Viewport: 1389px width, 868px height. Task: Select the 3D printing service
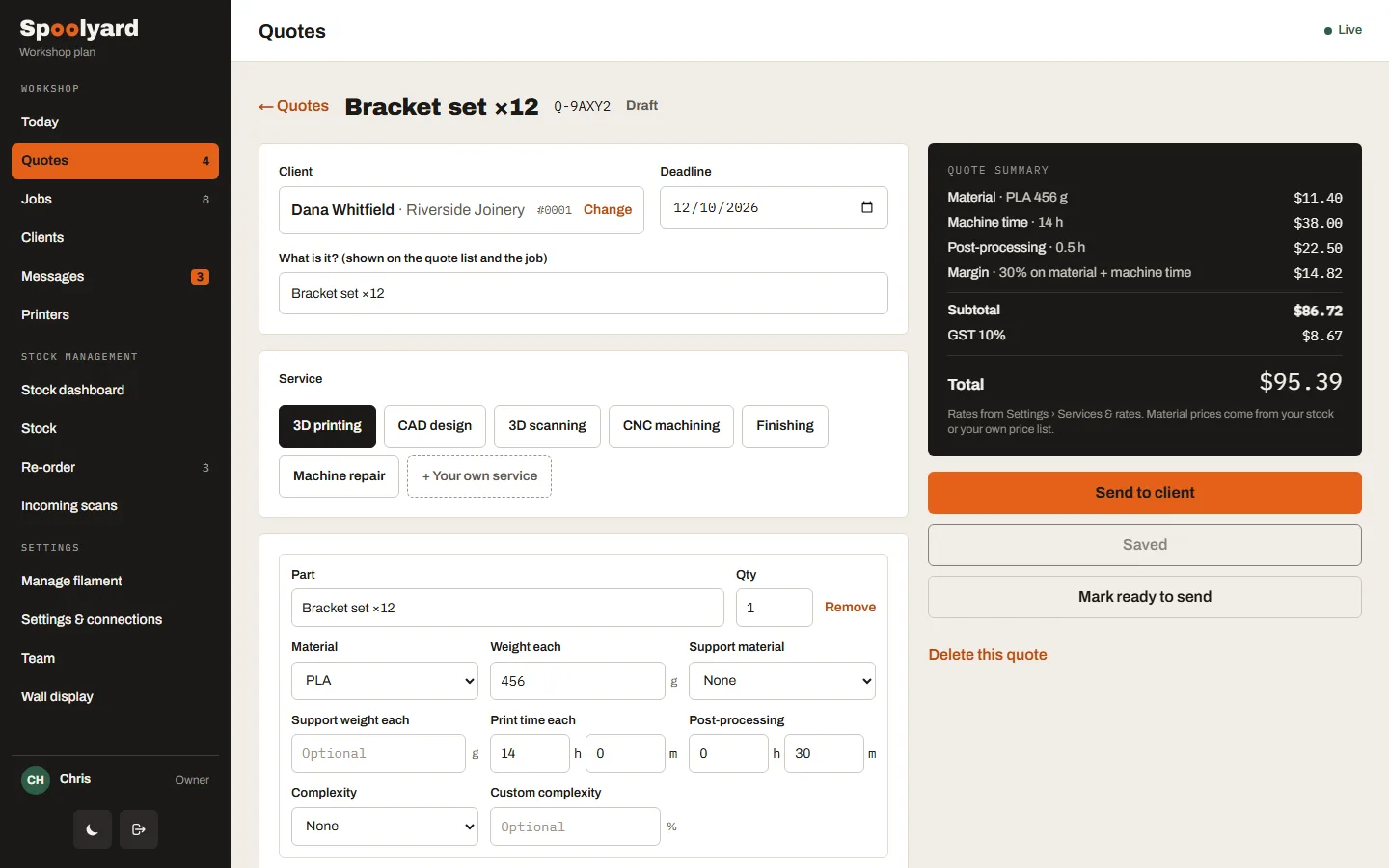coord(327,426)
